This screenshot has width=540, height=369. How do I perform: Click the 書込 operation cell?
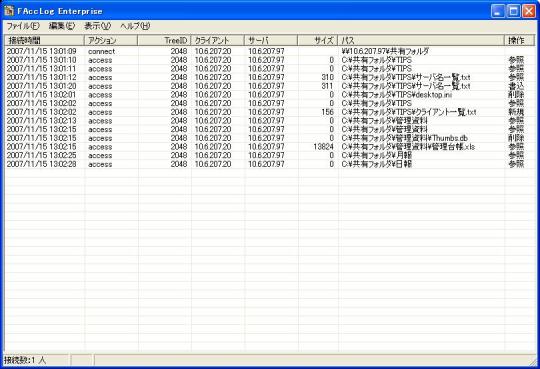[x=516, y=86]
